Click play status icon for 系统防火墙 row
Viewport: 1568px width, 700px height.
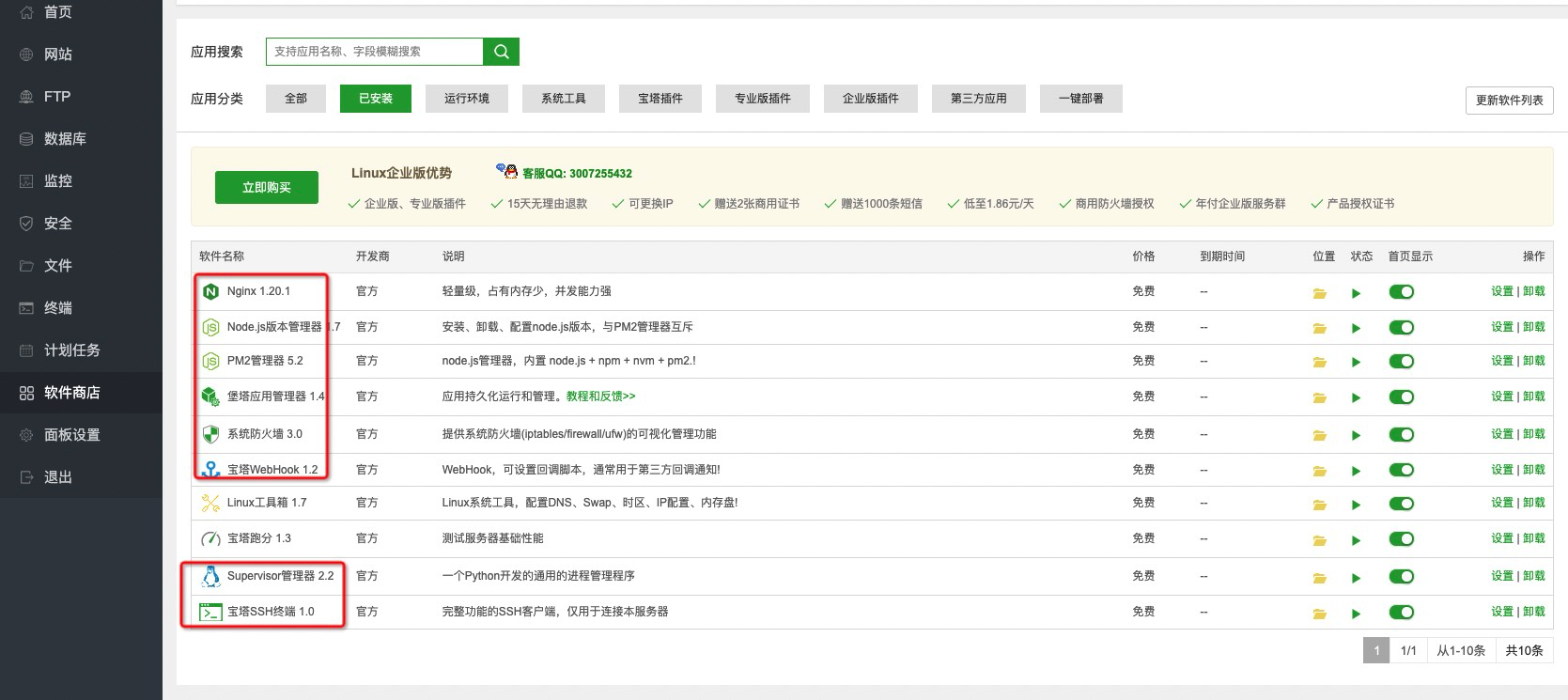pos(1356,435)
